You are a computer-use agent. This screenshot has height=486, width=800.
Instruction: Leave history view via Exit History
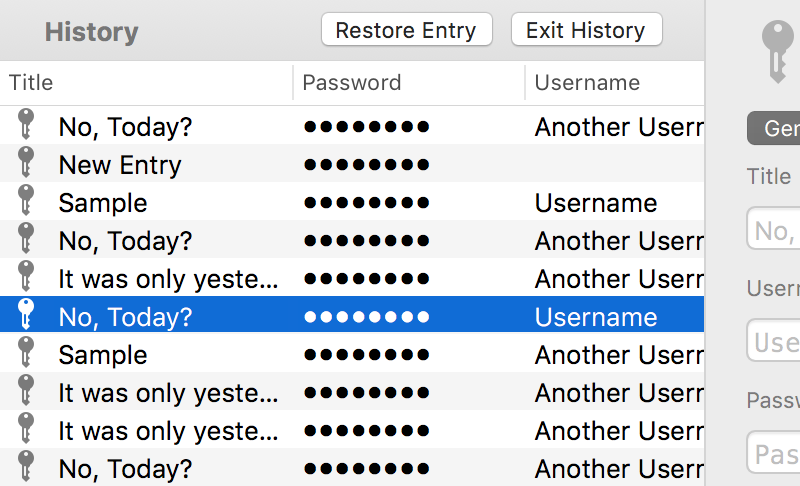[586, 30]
